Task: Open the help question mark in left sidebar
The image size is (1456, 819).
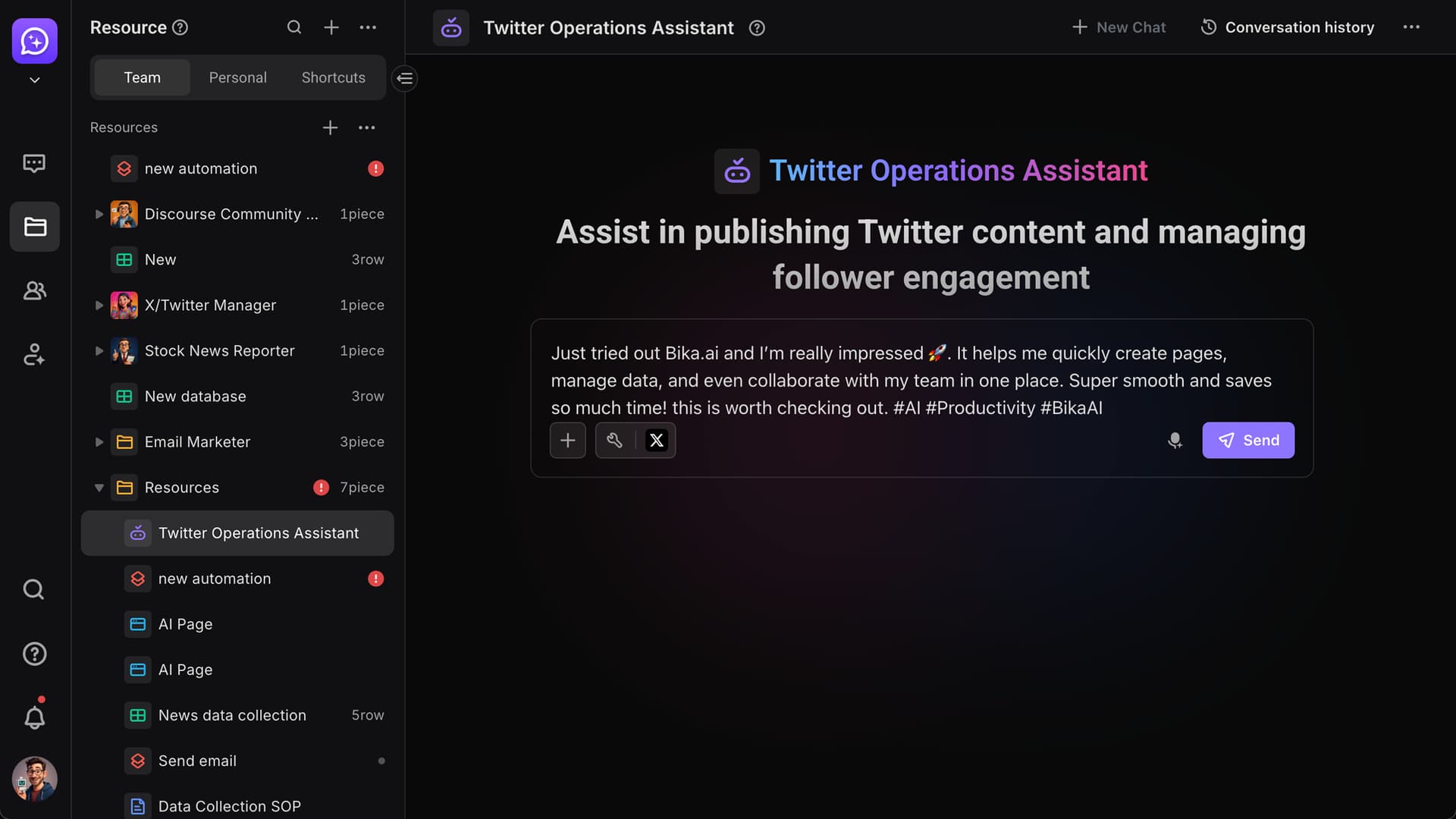Action: click(34, 654)
